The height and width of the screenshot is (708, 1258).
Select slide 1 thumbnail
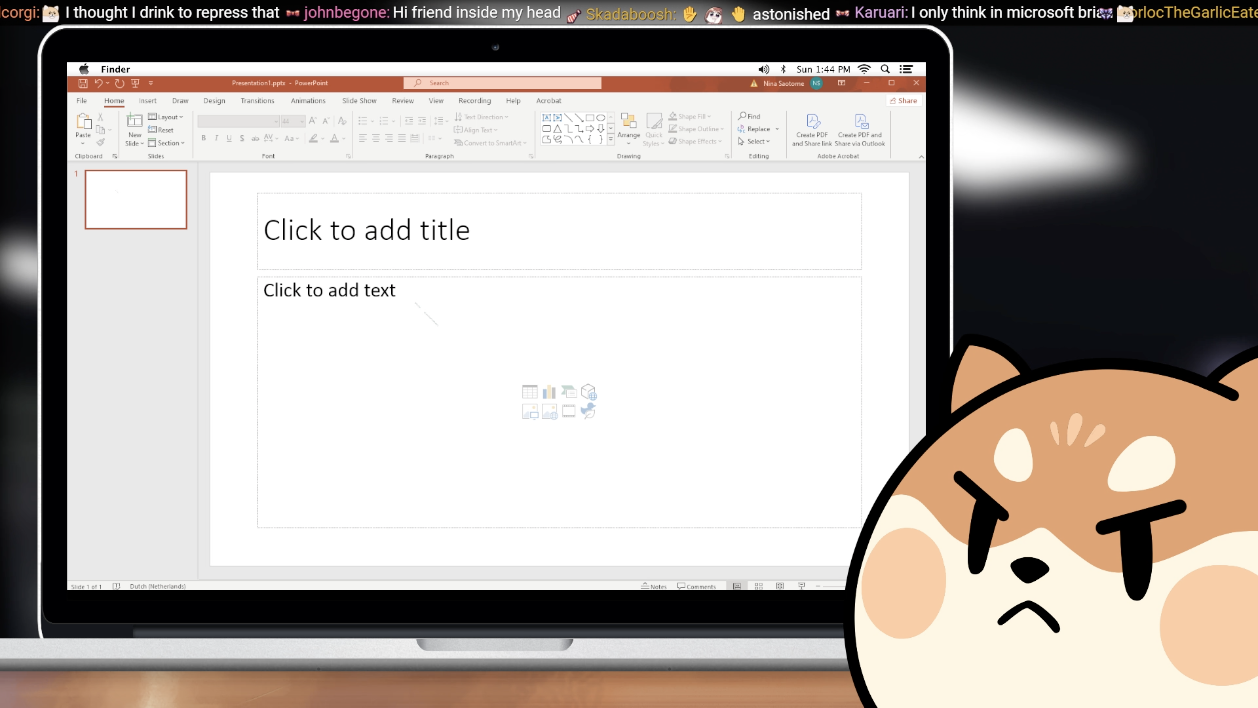(136, 199)
